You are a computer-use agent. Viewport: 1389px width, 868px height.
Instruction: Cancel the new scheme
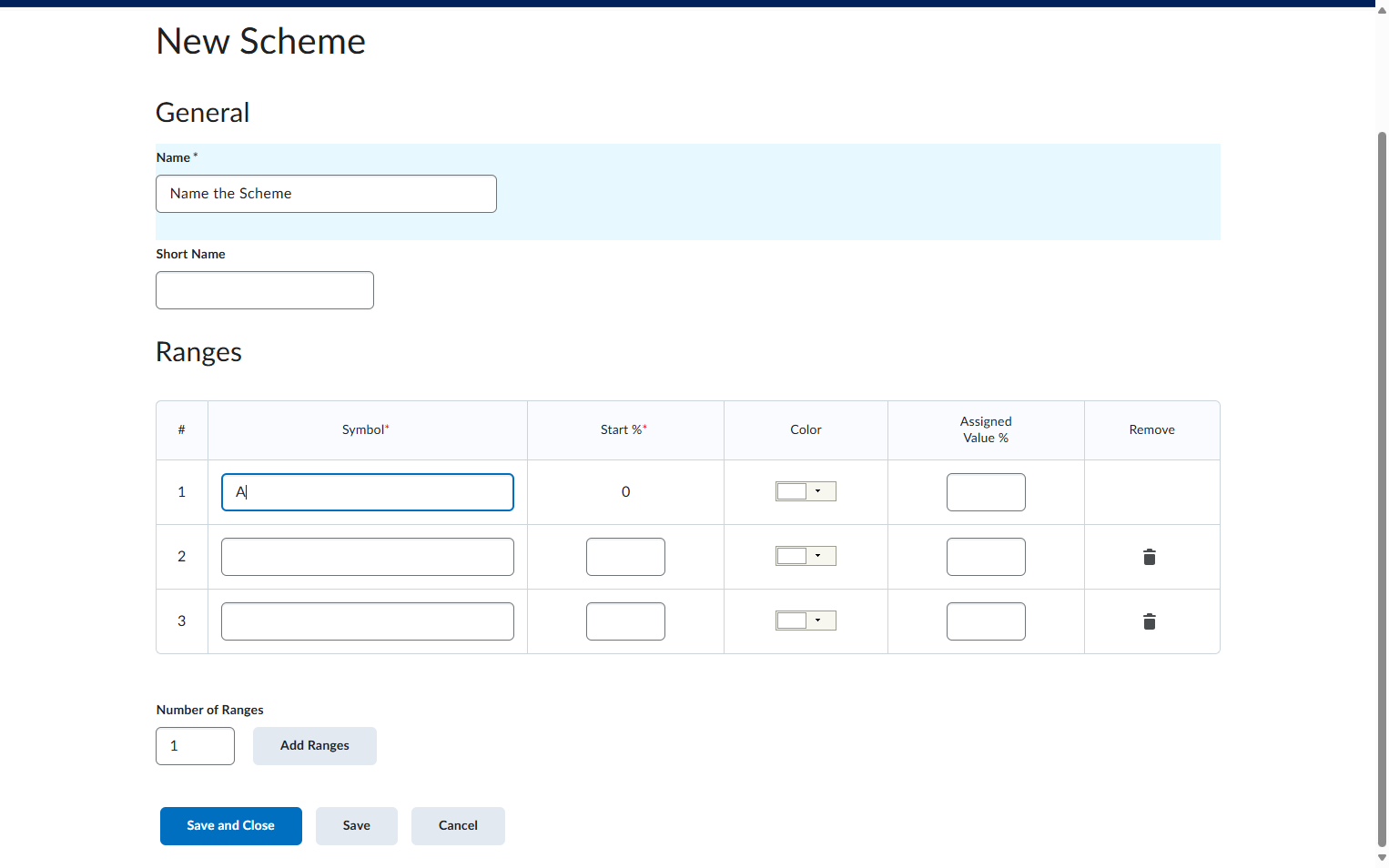coord(458,826)
